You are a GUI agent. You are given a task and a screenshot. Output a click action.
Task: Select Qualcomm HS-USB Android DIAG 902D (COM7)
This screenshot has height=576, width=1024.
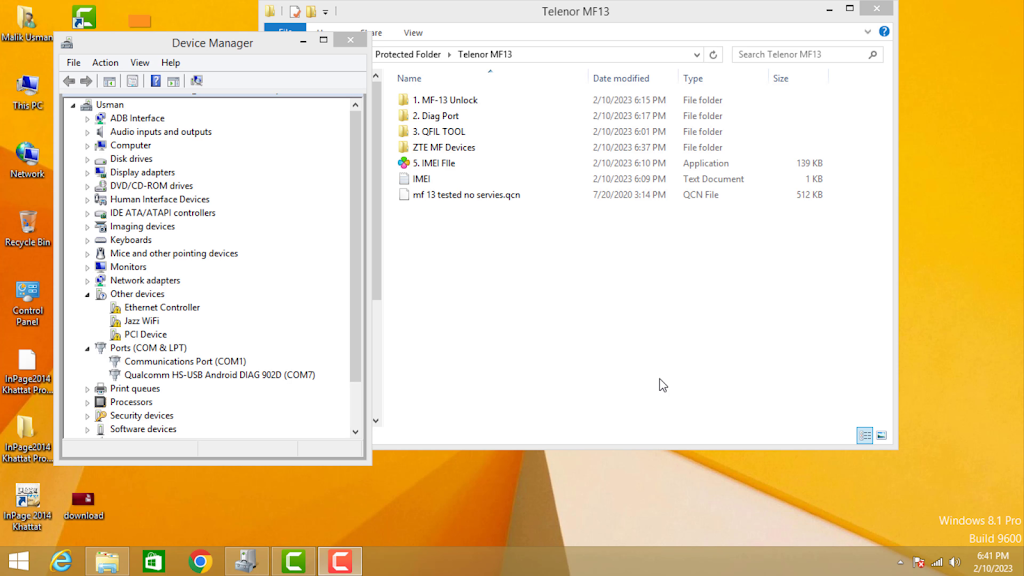pyautogui.click(x=219, y=375)
